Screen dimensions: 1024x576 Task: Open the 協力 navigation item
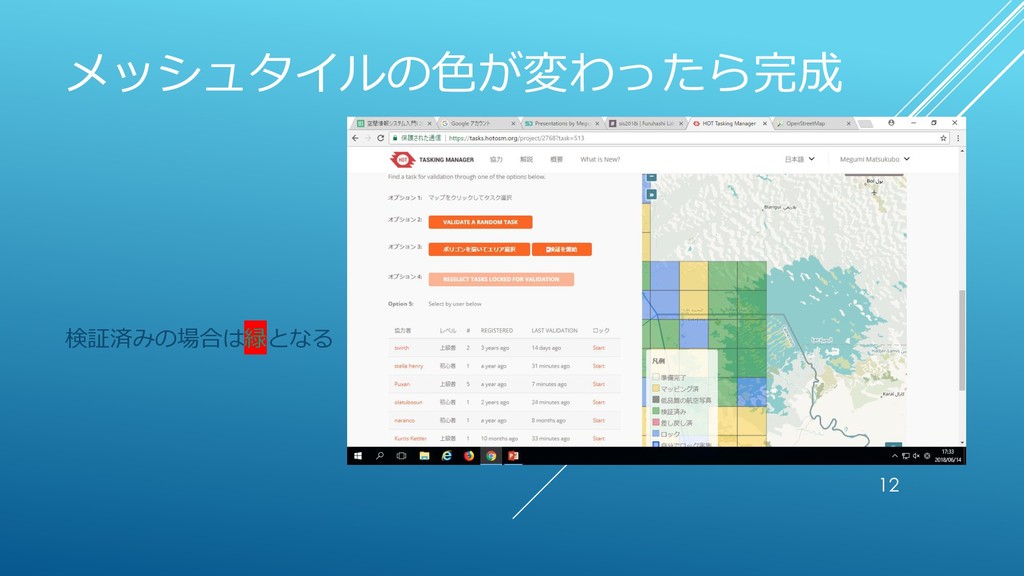(496, 159)
